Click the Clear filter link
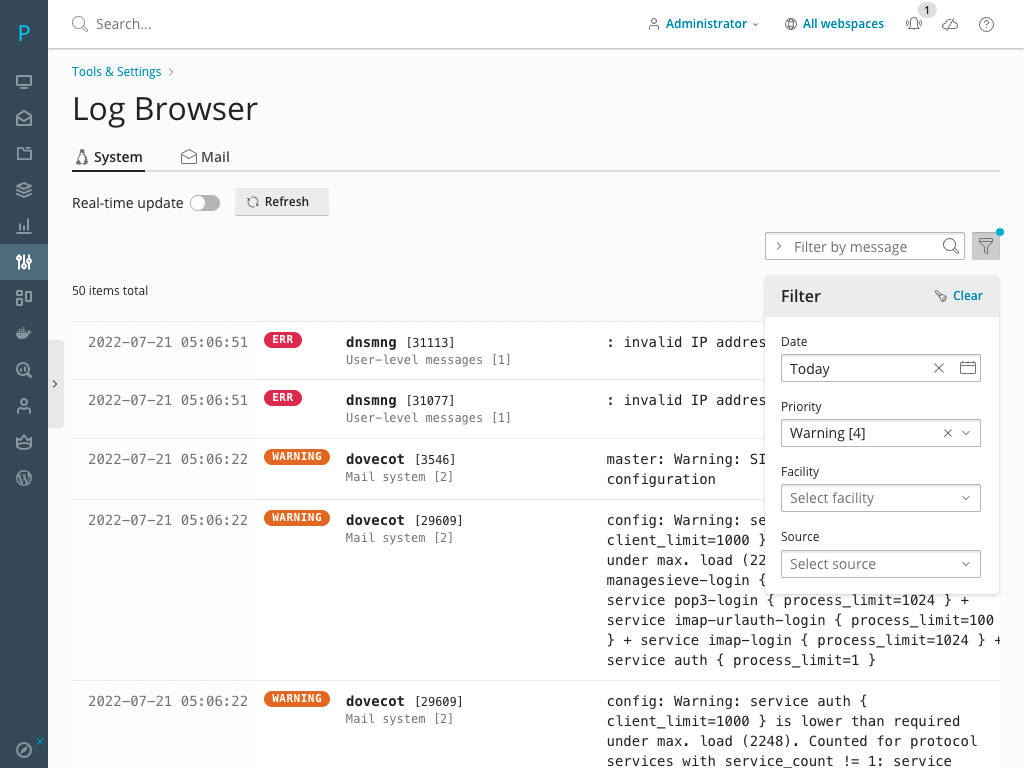The image size is (1024, 768). tap(958, 296)
